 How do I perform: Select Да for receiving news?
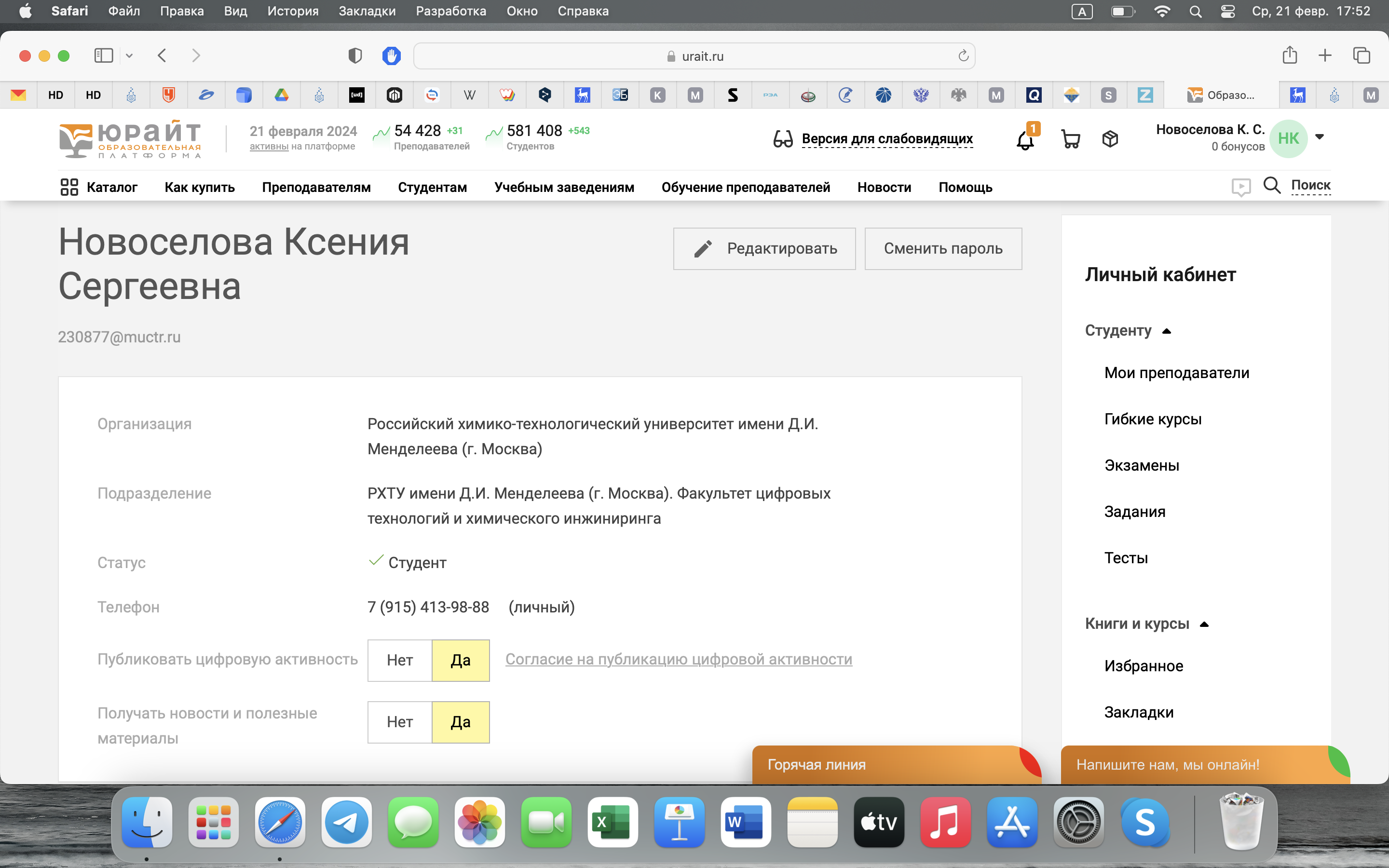[460, 721]
